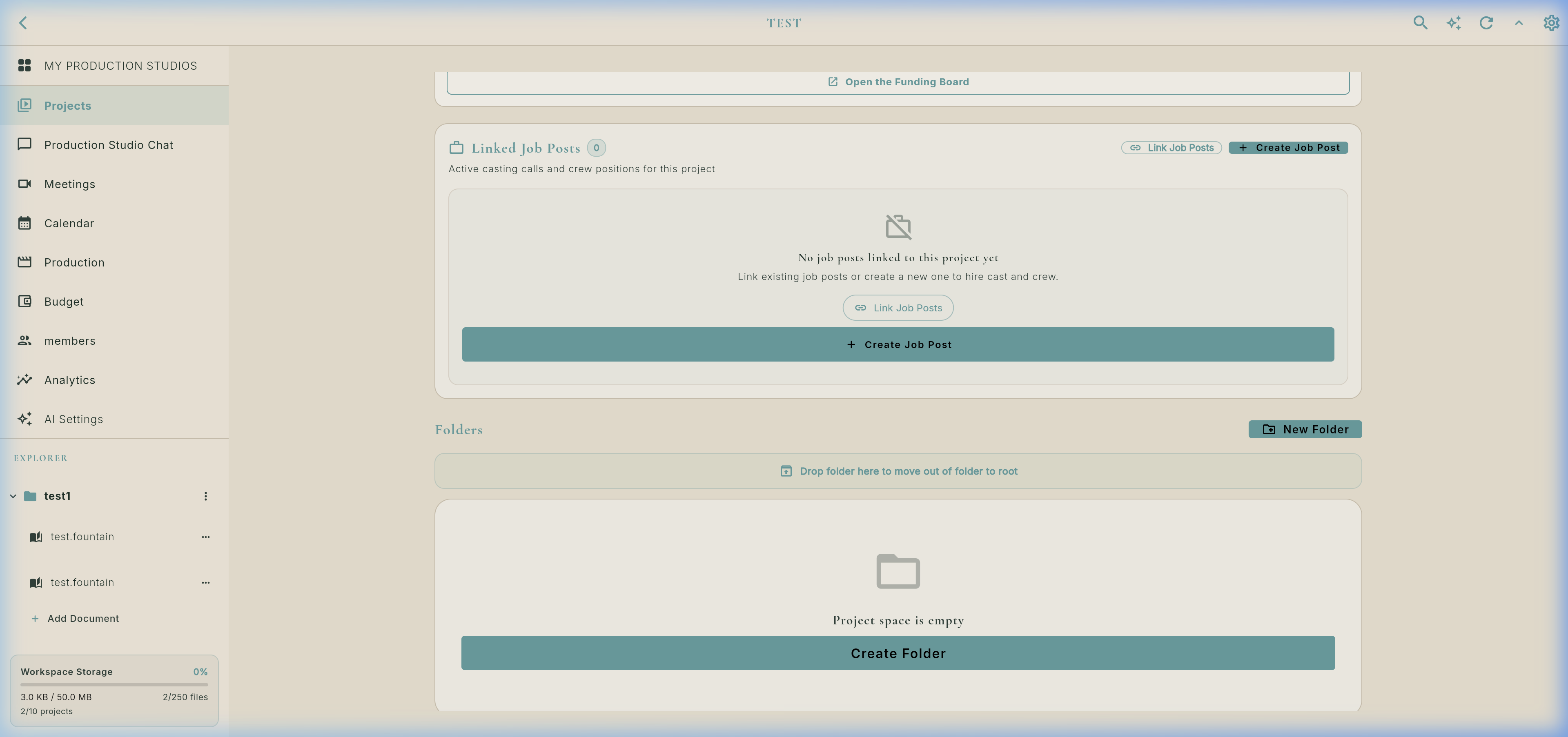Click the drop folder to root zone

[898, 471]
